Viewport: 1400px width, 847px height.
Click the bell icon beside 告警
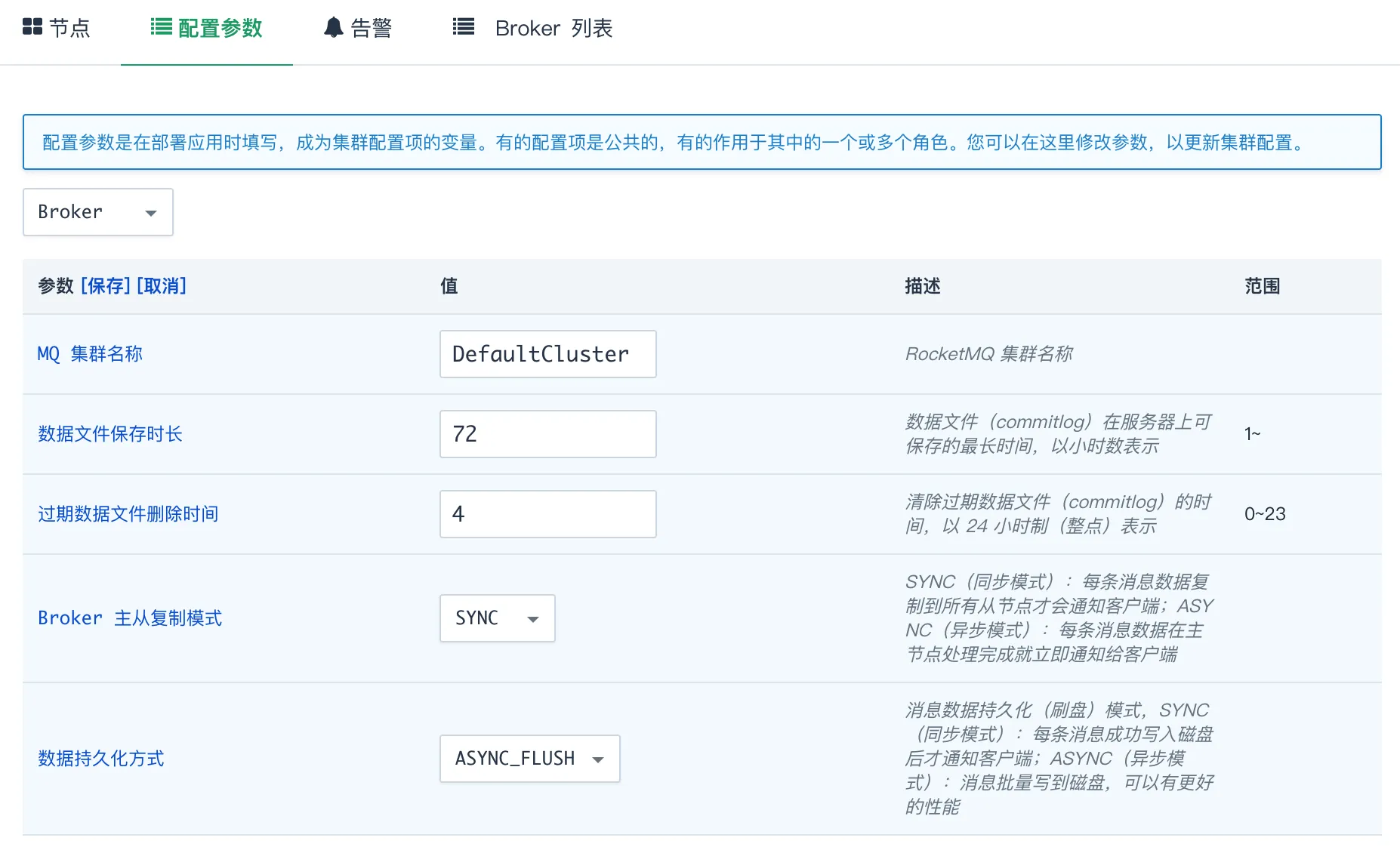pos(333,27)
